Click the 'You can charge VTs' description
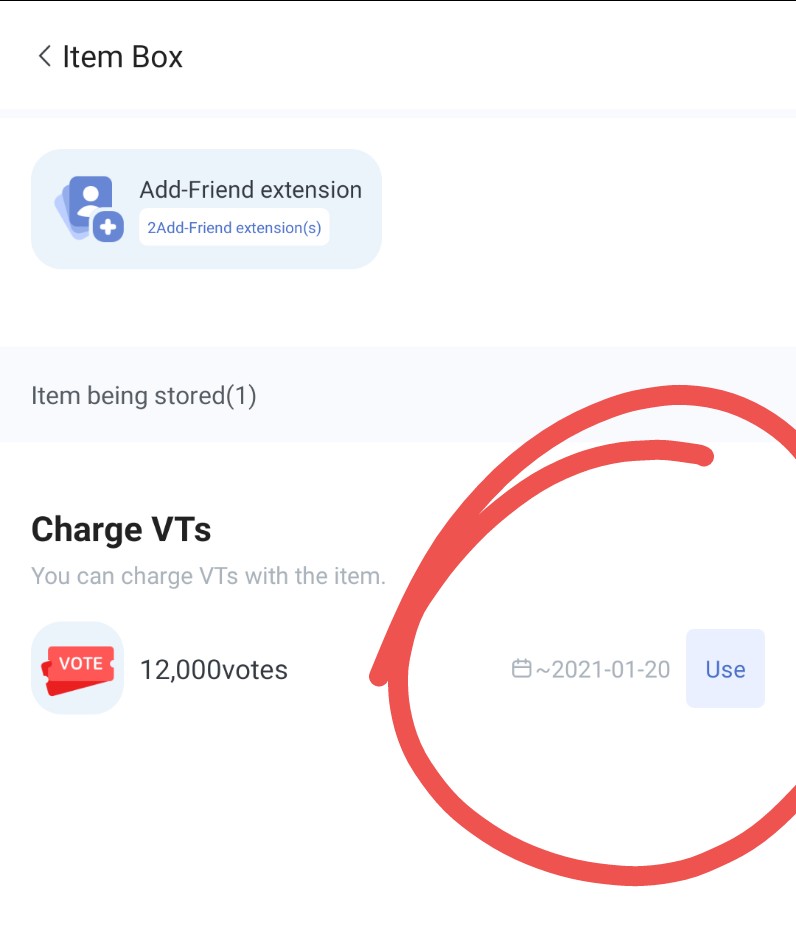 coord(208,576)
